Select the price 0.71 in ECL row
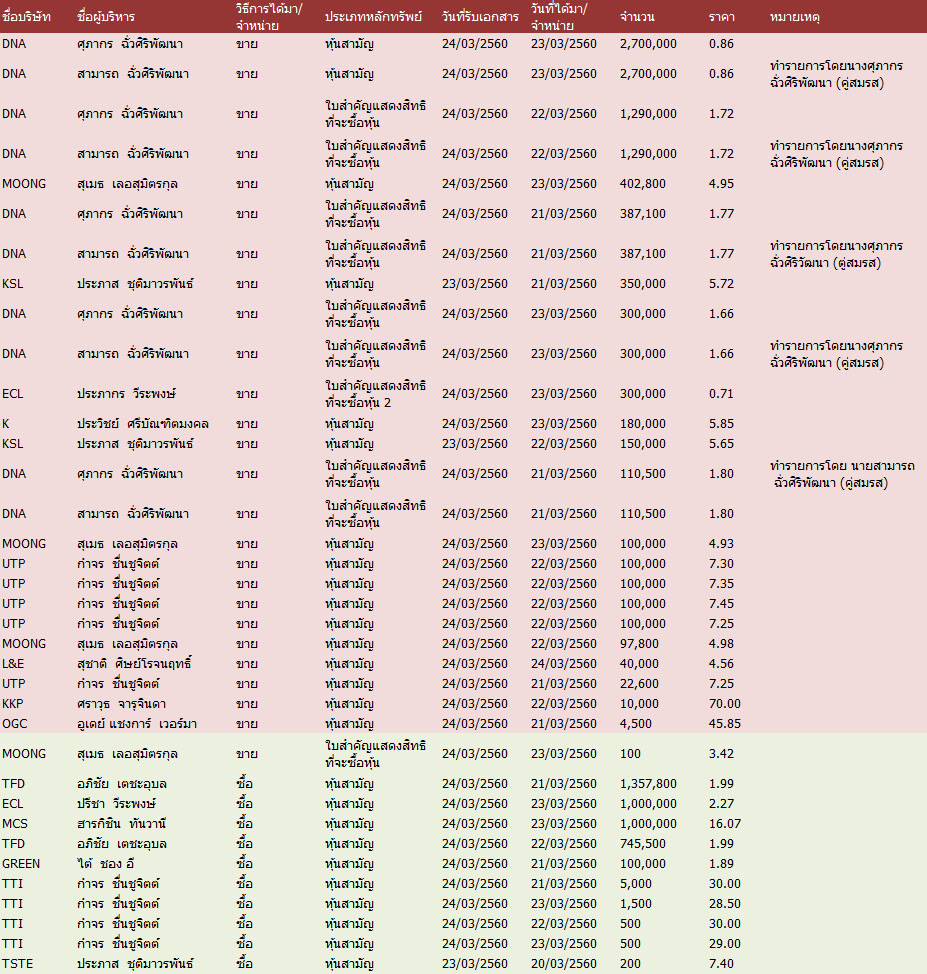 coord(721,394)
